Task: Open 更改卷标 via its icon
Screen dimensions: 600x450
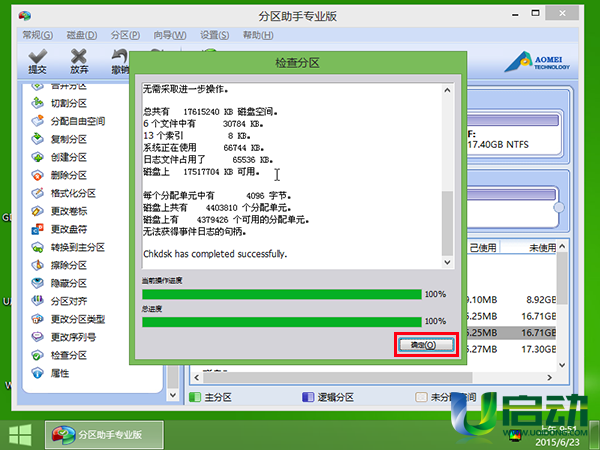Action: 38,210
